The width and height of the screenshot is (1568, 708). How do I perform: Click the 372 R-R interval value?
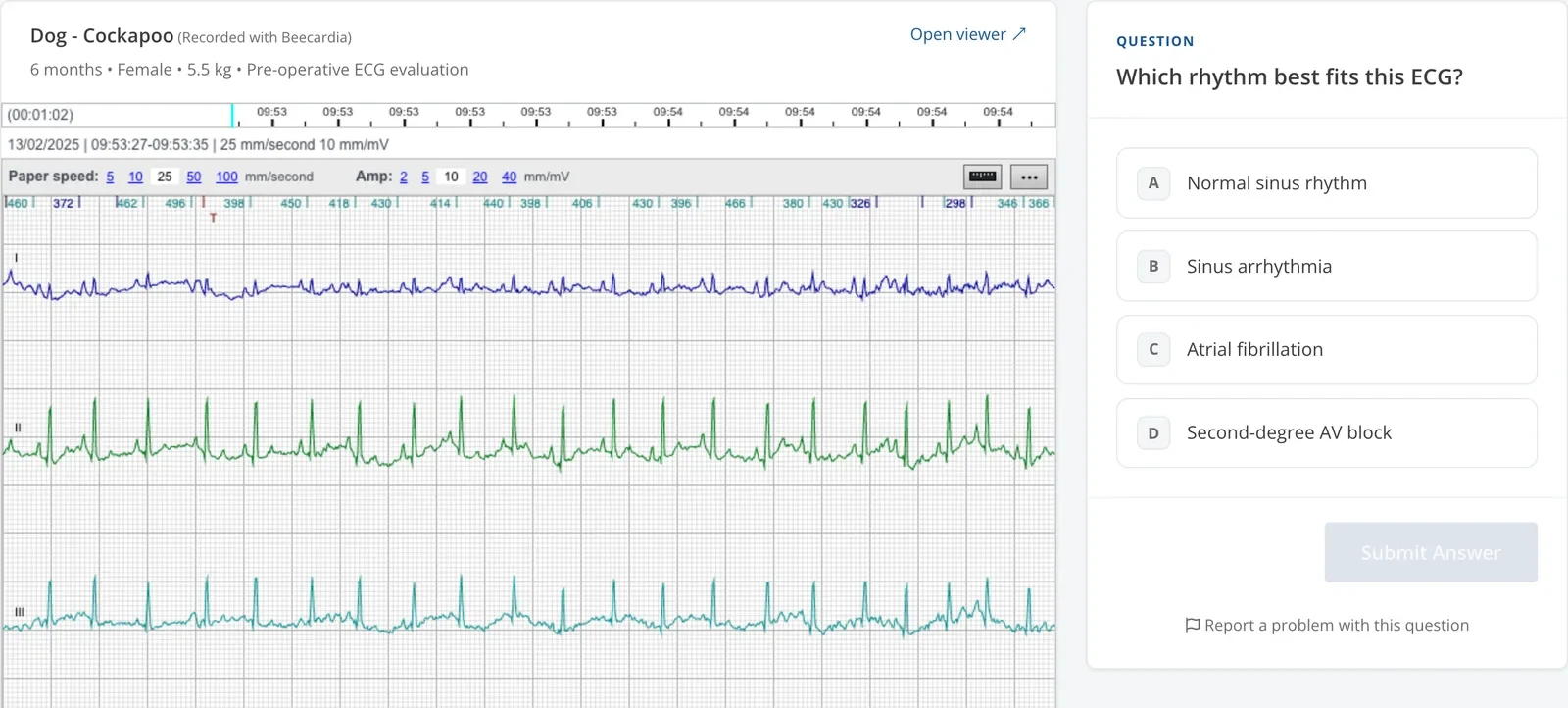coord(63,203)
